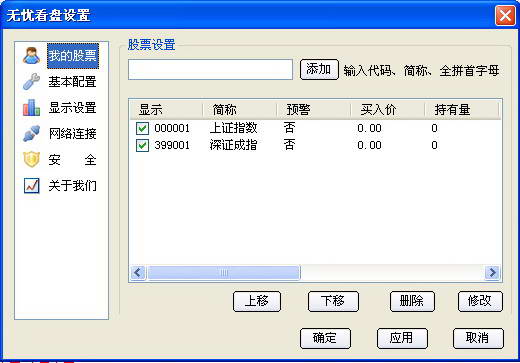Click the stock code input field
Screen dimensions: 520x363
tap(210, 69)
